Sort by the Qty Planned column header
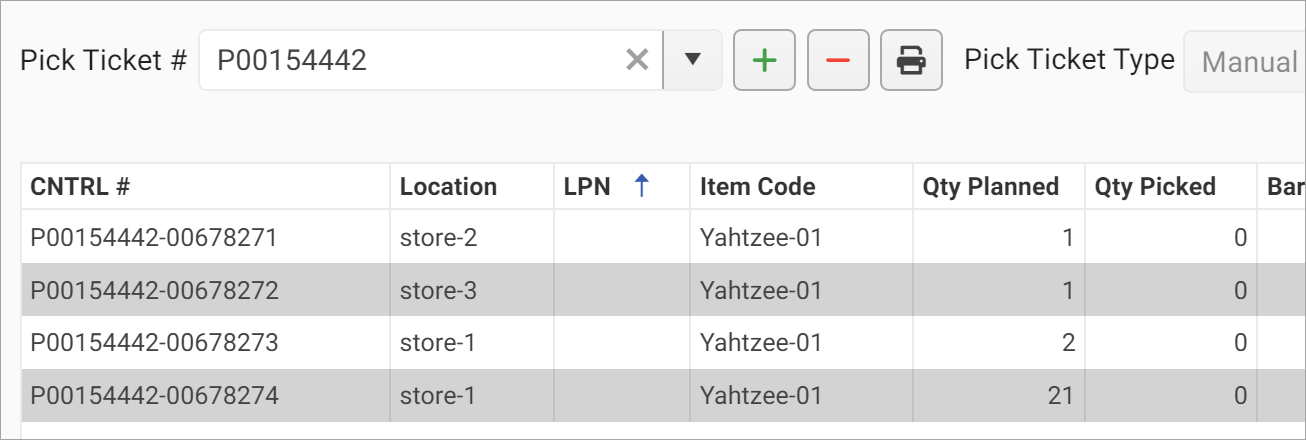1306x440 pixels. [990, 187]
